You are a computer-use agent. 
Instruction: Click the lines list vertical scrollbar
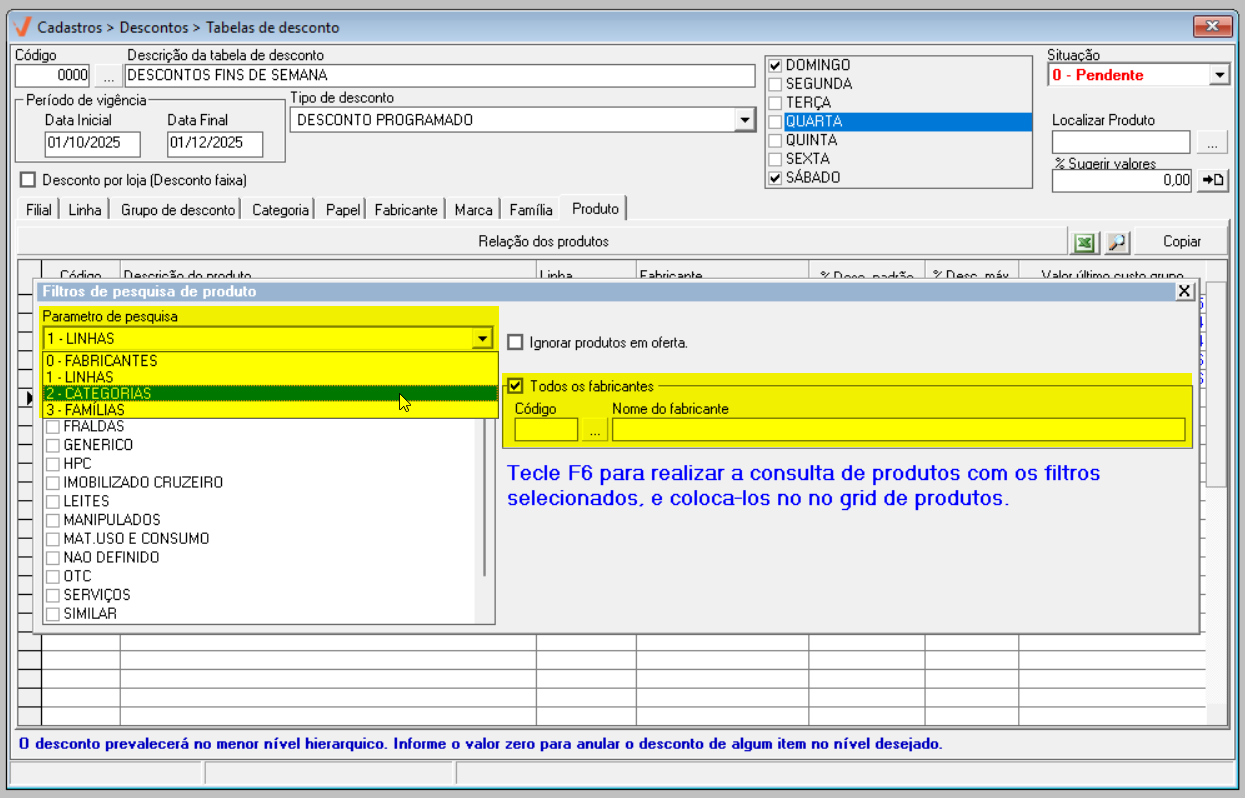pyautogui.click(x=485, y=500)
